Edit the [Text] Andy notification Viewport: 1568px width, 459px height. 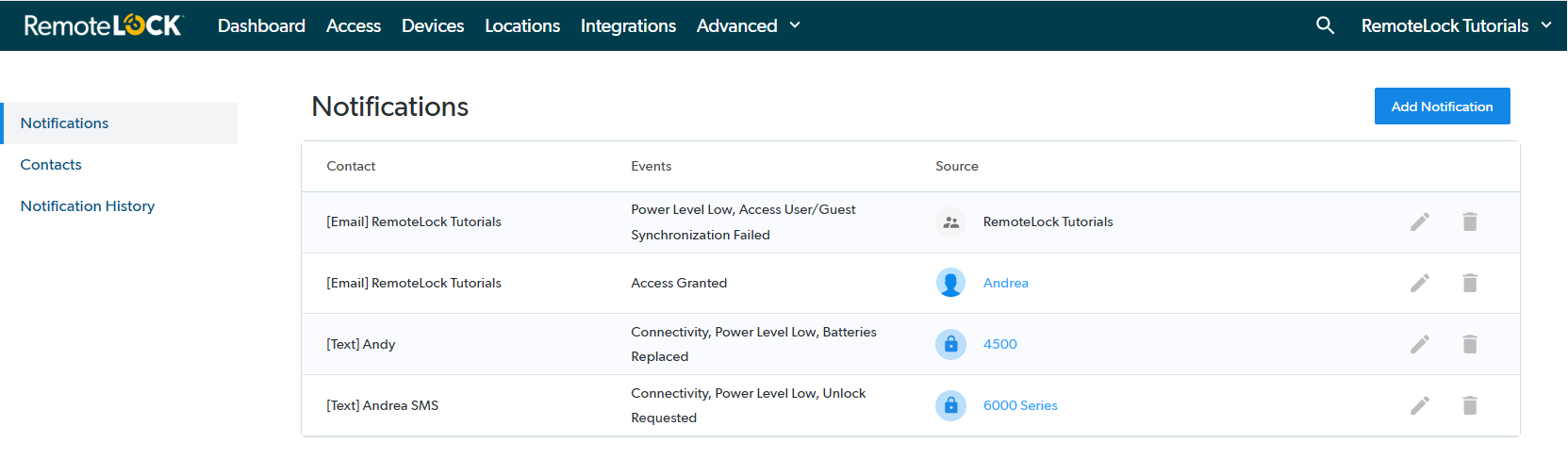point(1420,344)
